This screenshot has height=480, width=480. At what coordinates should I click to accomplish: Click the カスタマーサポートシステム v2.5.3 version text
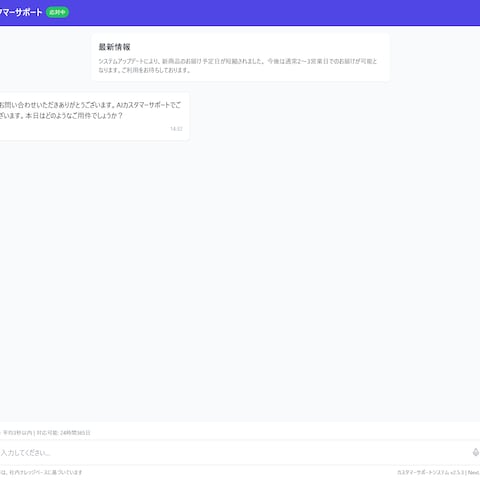[x=430, y=472]
